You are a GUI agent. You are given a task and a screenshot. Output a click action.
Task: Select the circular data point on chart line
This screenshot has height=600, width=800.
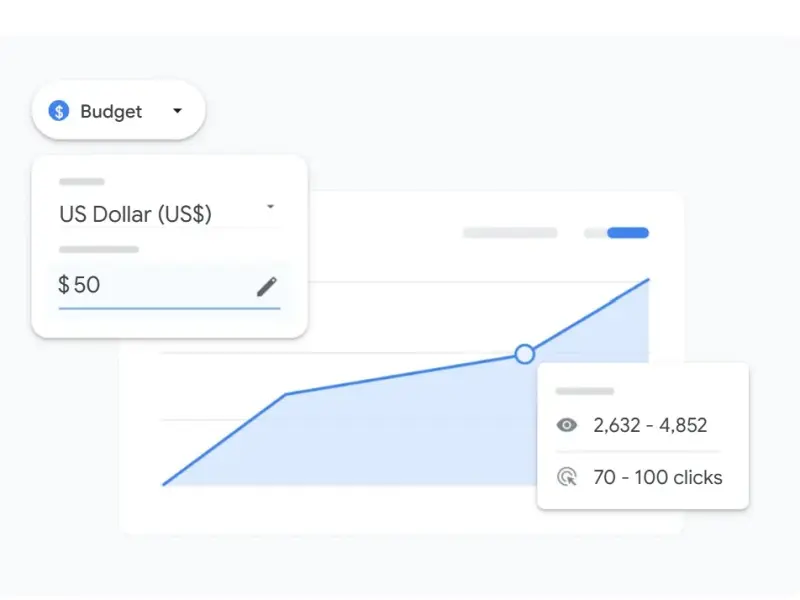click(525, 353)
